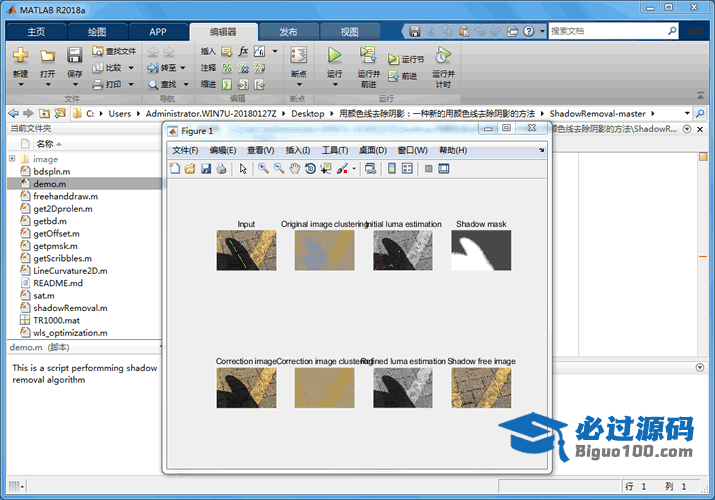Click the 打开 (Open) folder icon
This screenshot has width=715, height=500.
coord(47,56)
